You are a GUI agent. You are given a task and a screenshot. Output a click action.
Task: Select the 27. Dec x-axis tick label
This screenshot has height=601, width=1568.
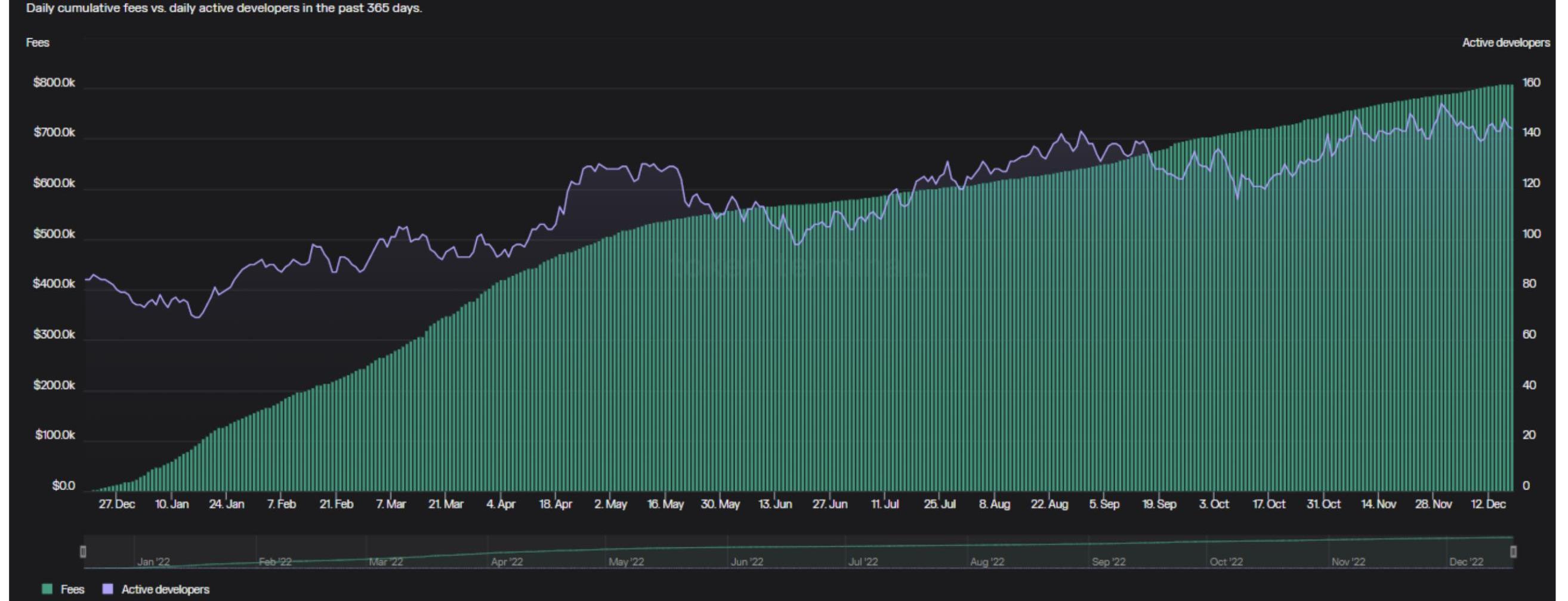coord(117,504)
